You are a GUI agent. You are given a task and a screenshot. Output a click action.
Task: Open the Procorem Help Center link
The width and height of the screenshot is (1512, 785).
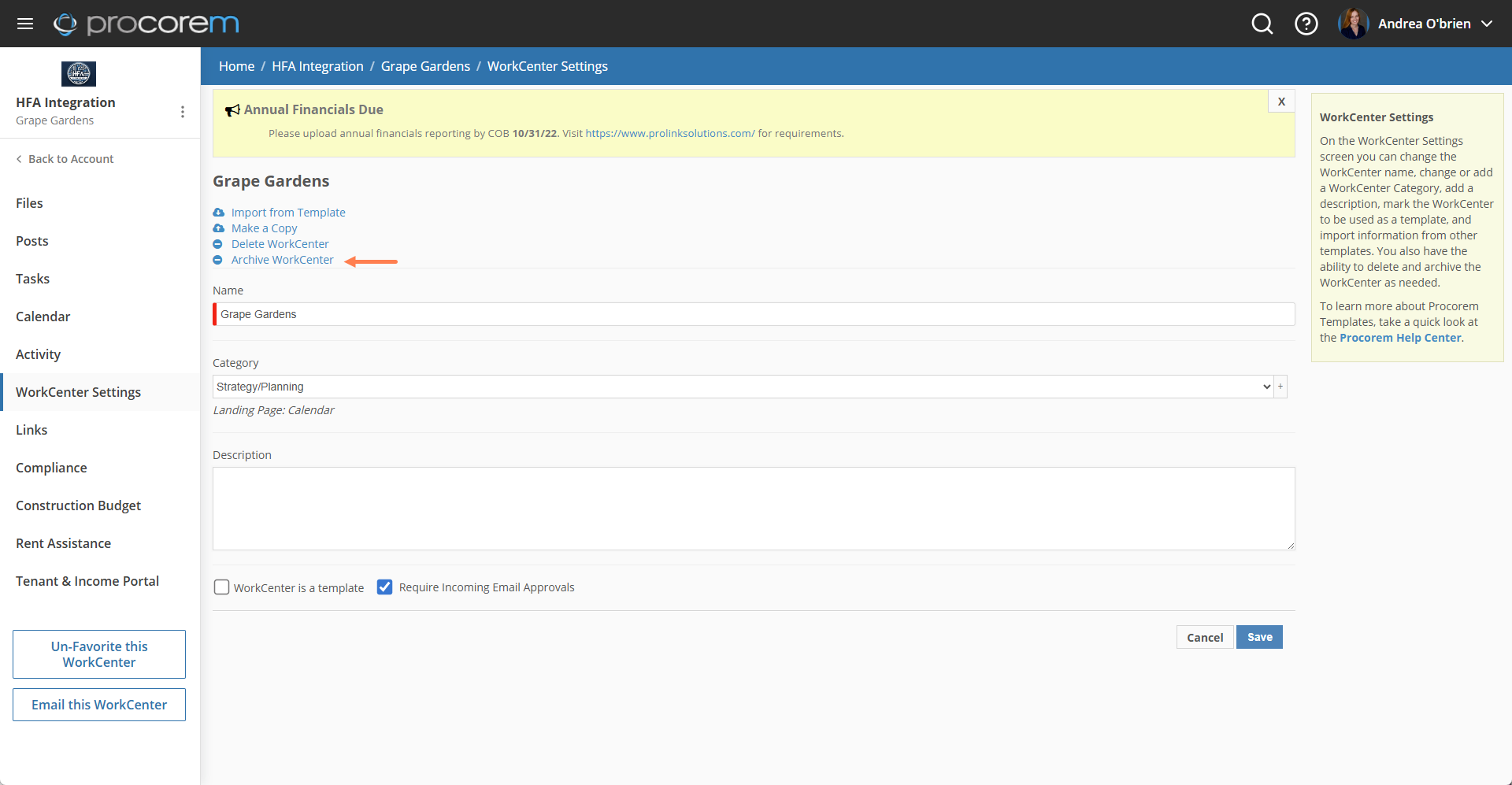click(x=1400, y=338)
